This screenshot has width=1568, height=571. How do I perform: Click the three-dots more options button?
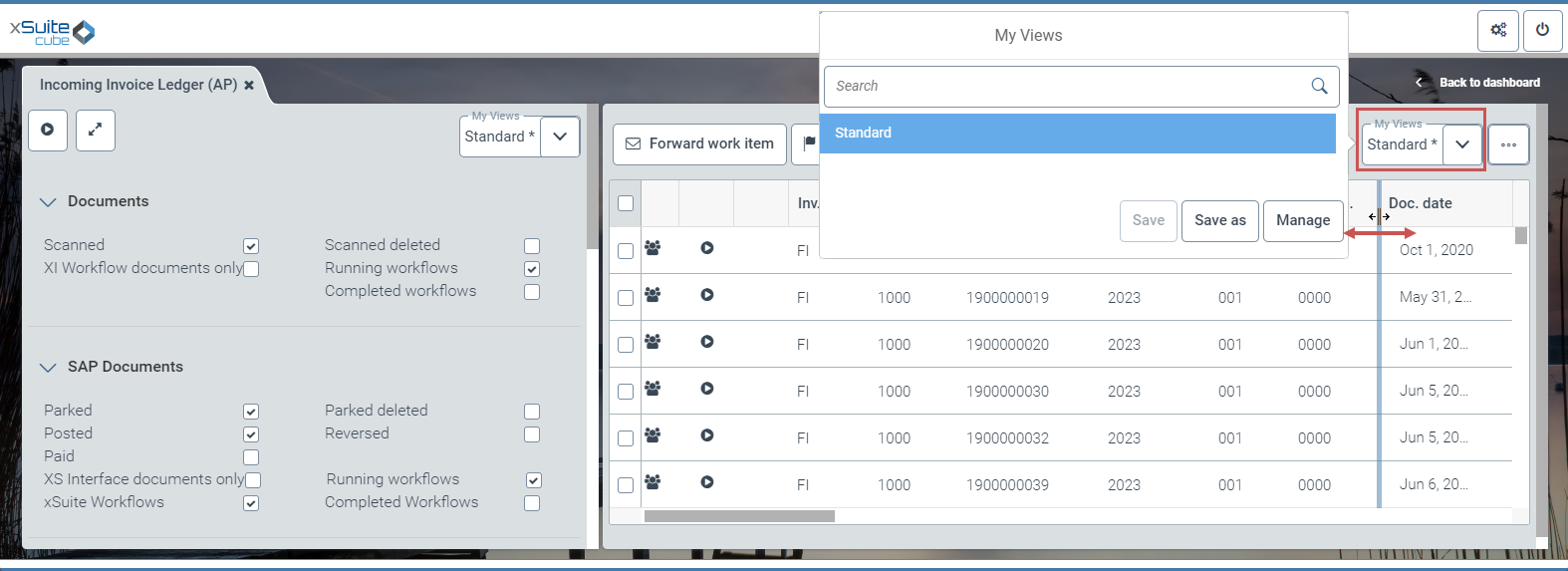tap(1508, 144)
